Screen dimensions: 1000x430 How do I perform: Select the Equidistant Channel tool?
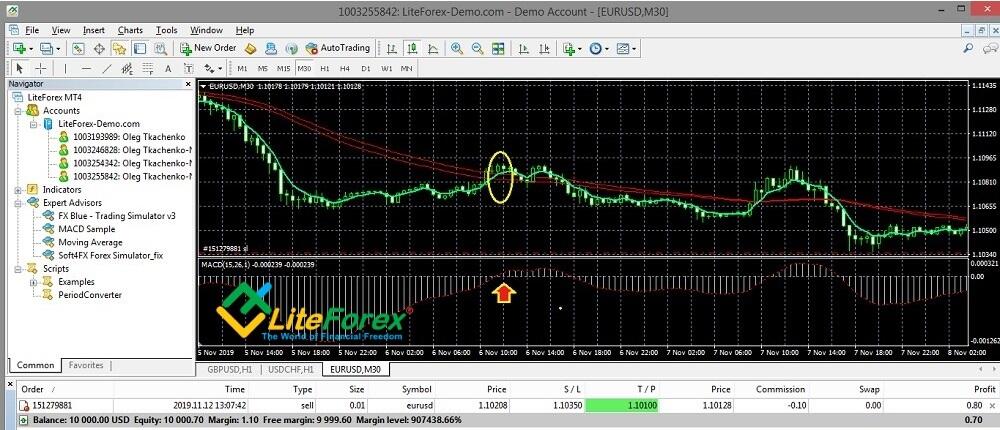click(x=127, y=68)
